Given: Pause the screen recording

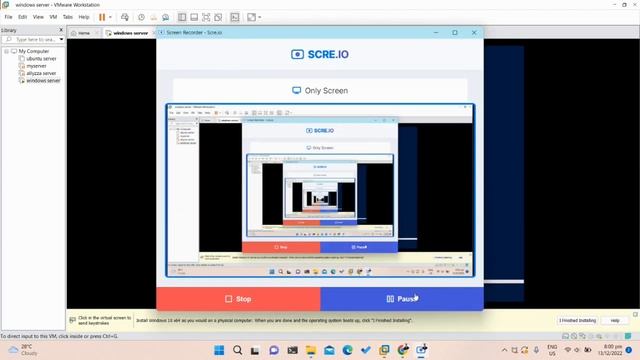Looking at the screenshot, I should click(x=402, y=299).
